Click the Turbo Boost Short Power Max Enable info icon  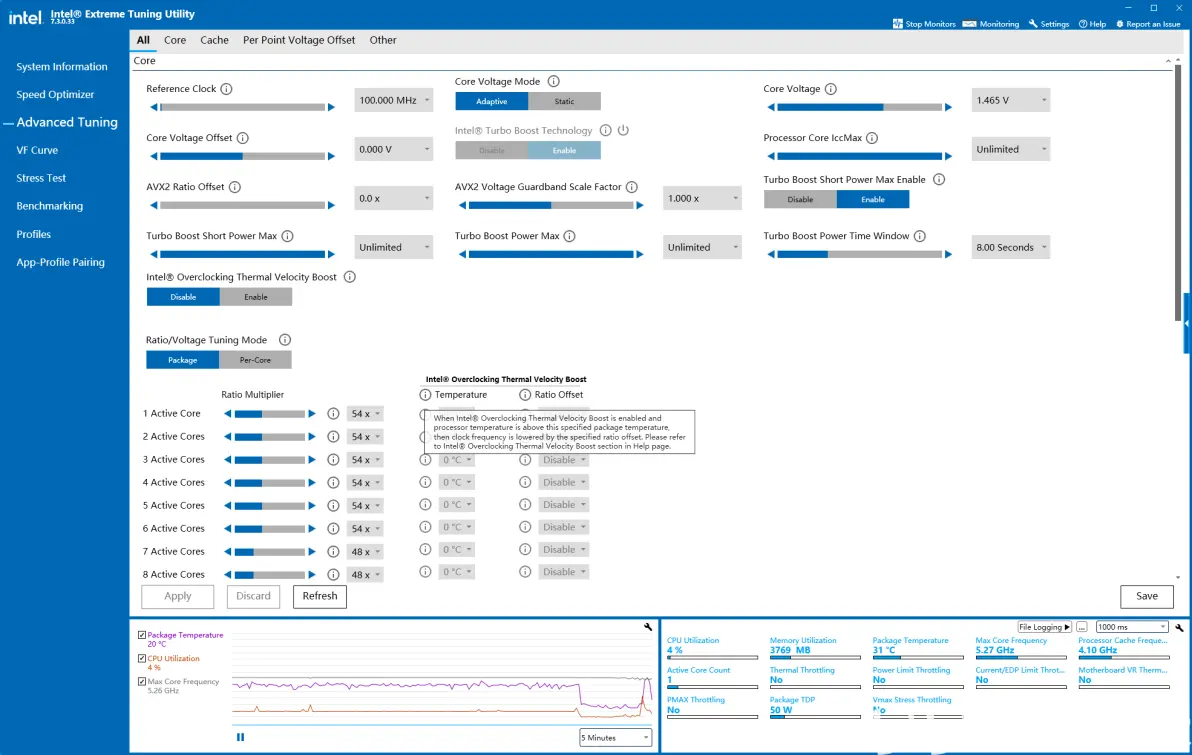pos(939,179)
